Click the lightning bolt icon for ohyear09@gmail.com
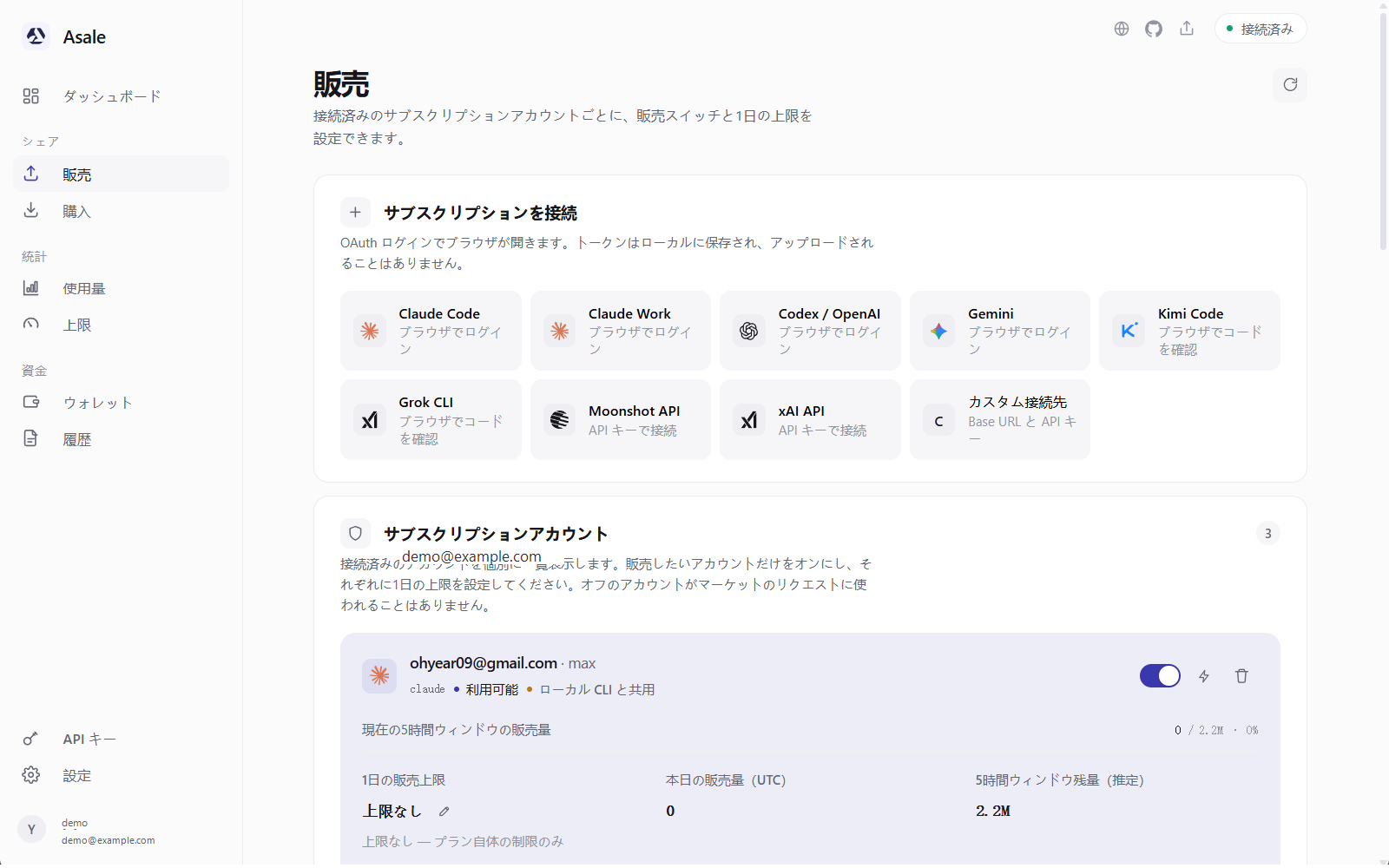Viewport: 1389px width, 868px height. 1204,675
